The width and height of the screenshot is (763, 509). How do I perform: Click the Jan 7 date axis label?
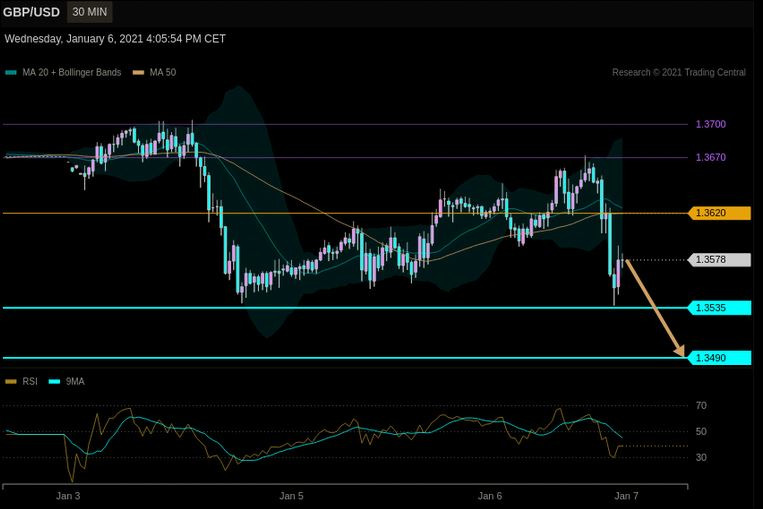coord(626,496)
